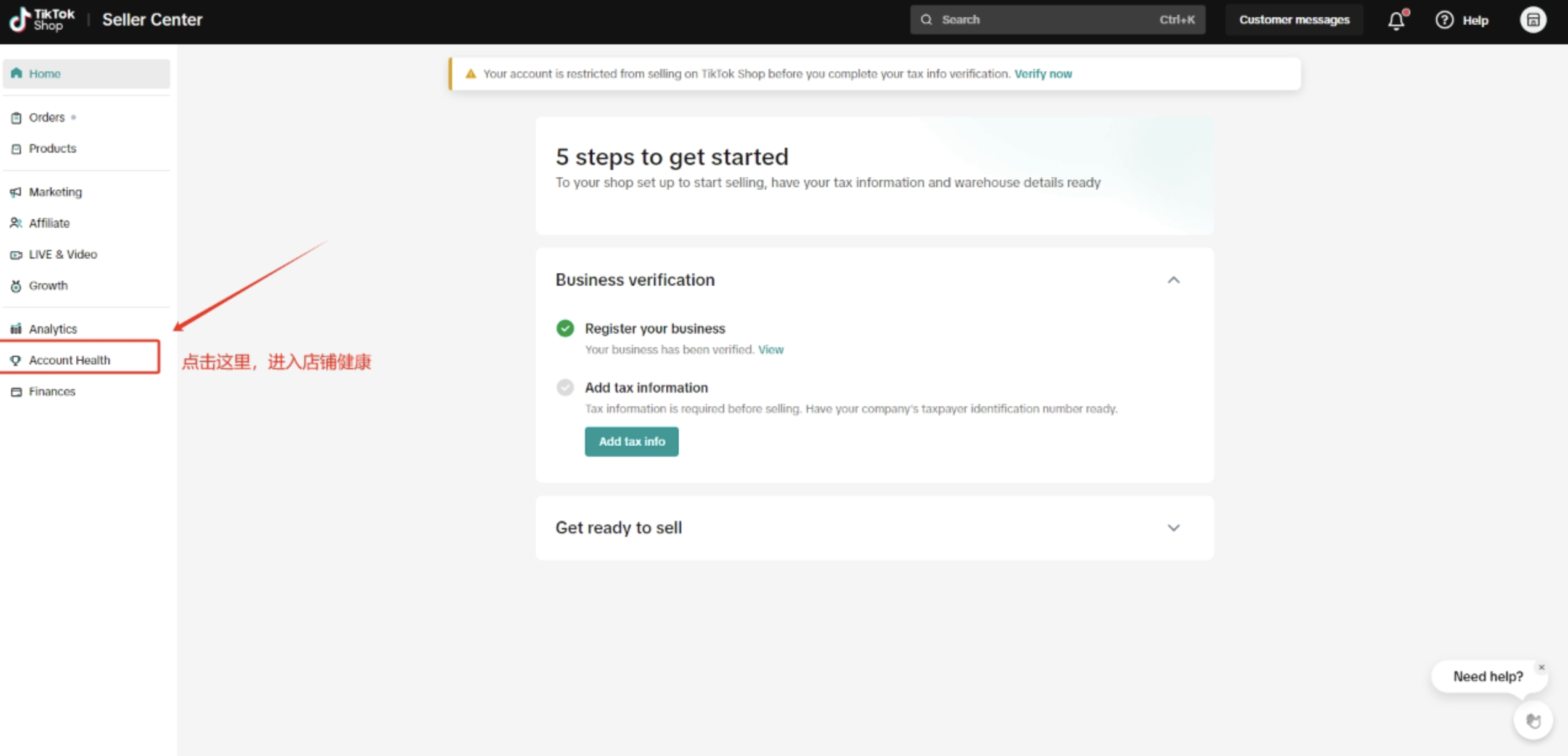Click the Add tax information text
1568x756 pixels.
point(646,388)
